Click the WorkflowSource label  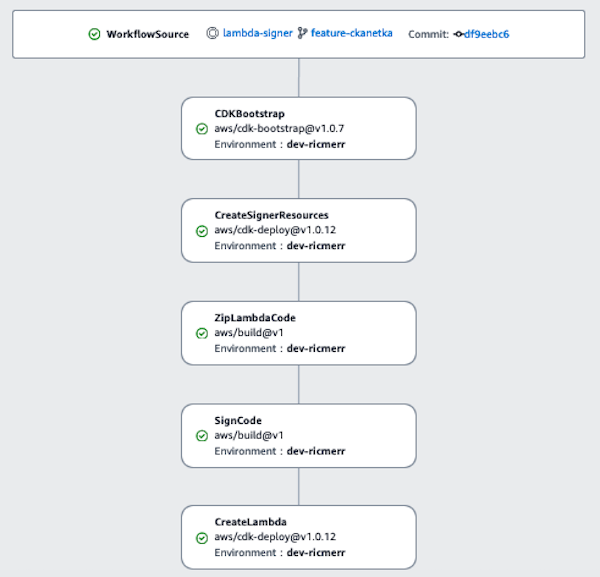148,34
